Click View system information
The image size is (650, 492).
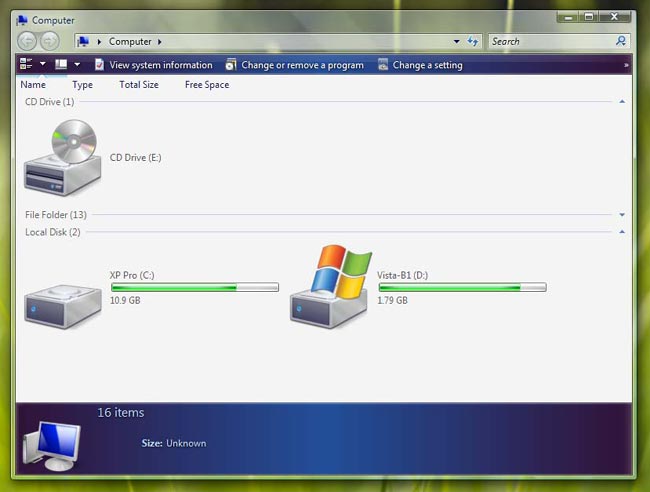(x=153, y=65)
